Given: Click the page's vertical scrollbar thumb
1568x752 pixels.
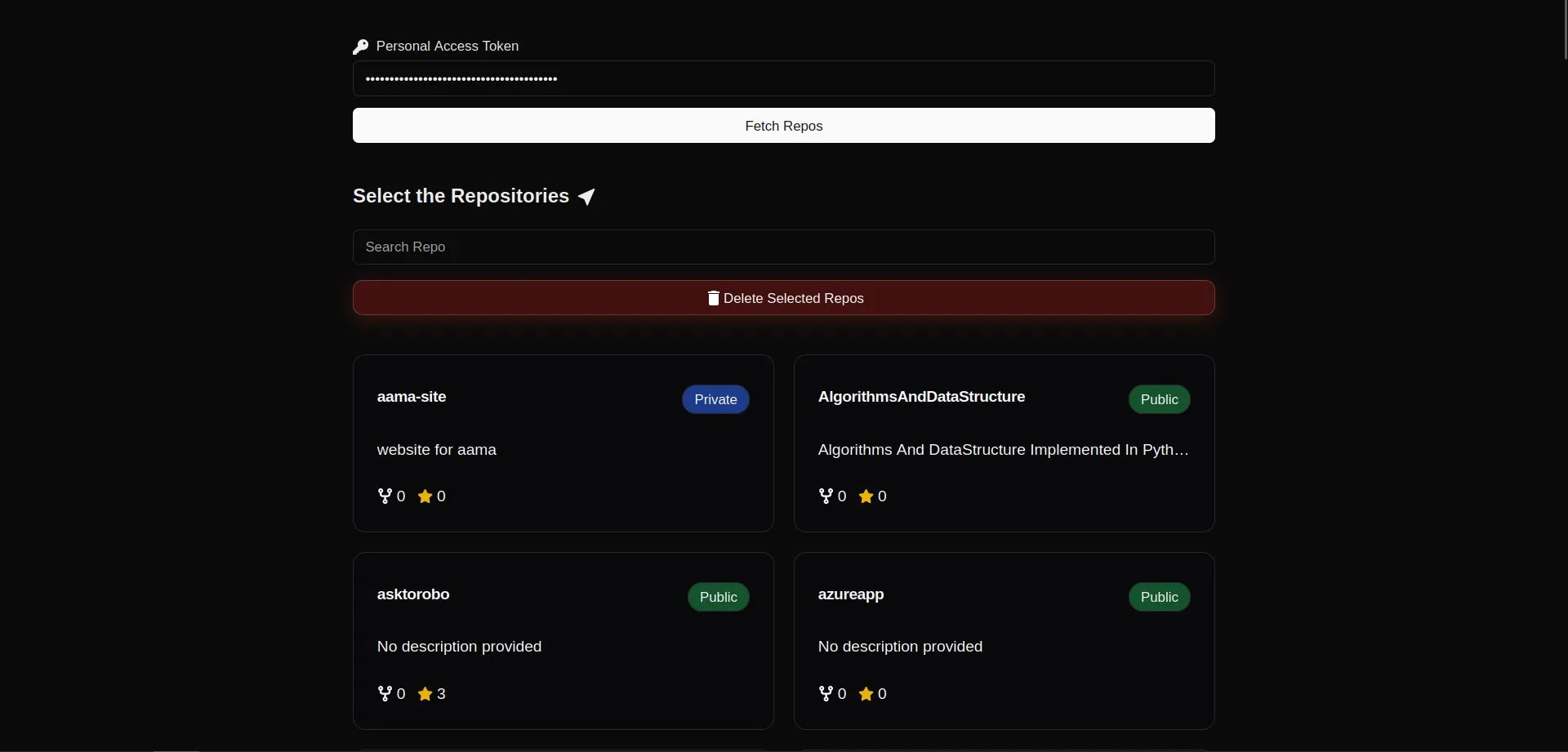Looking at the screenshot, I should click(1564, 29).
